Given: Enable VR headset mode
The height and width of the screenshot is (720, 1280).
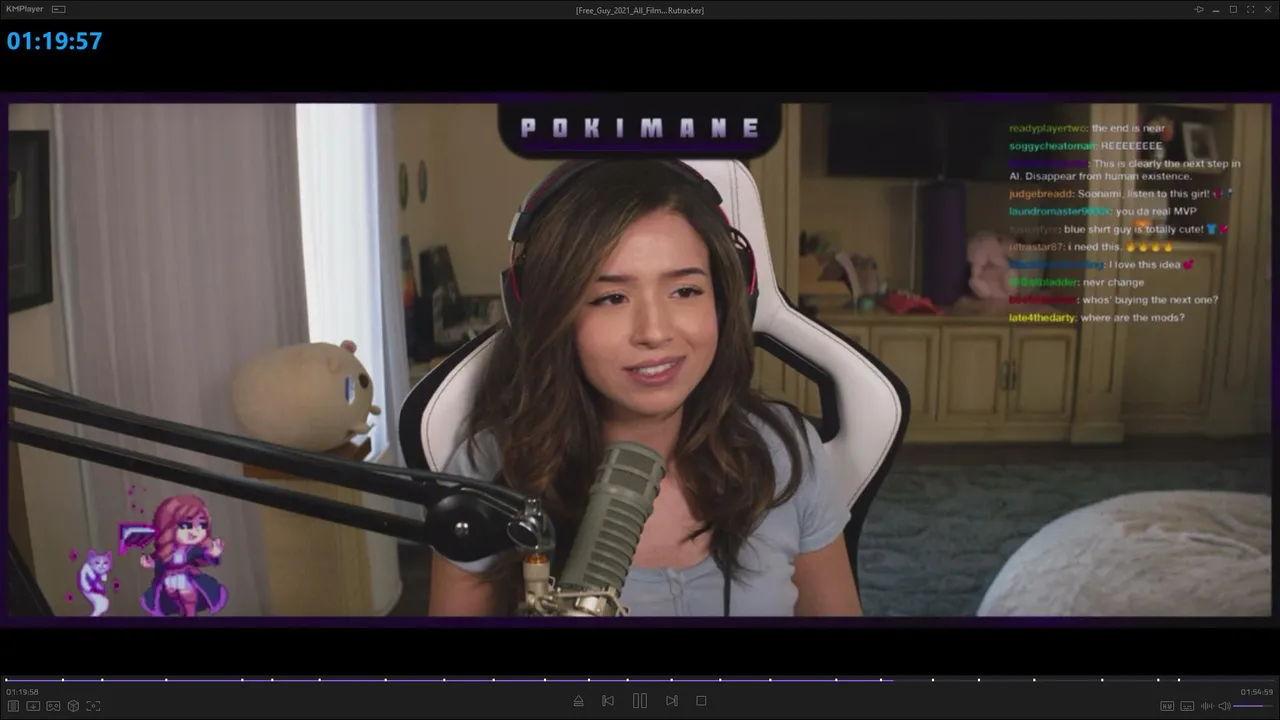Looking at the screenshot, I should tap(53, 706).
